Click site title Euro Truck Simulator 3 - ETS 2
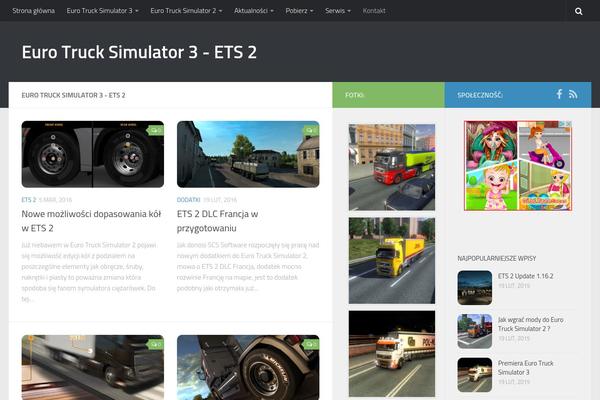The height and width of the screenshot is (400, 600). 139,52
